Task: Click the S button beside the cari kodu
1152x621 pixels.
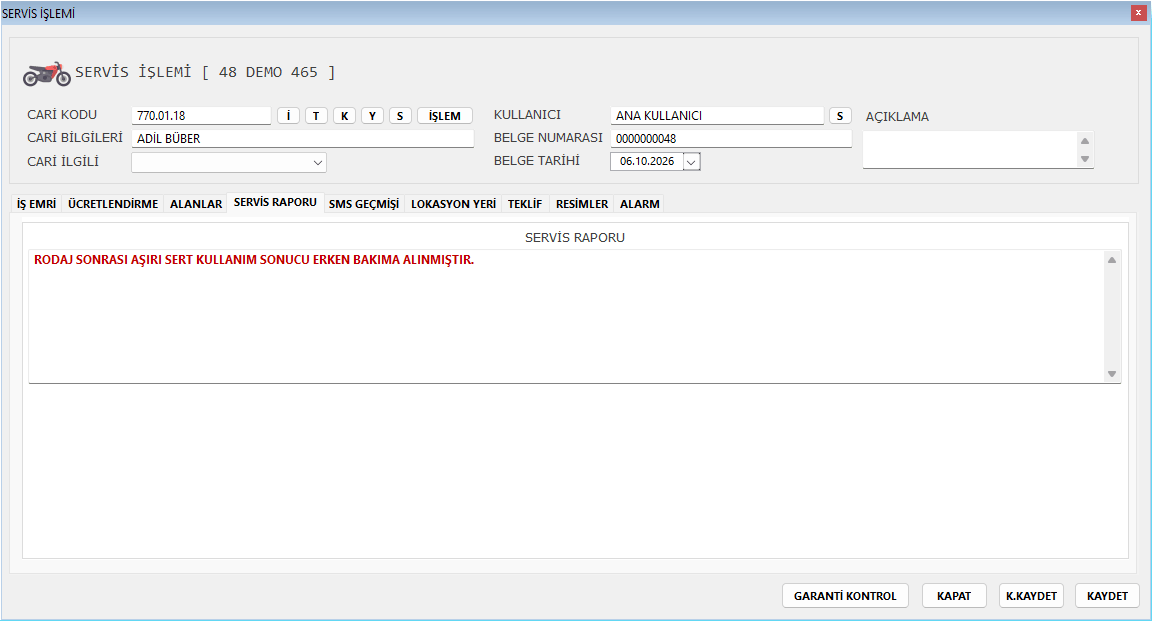Action: [400, 115]
